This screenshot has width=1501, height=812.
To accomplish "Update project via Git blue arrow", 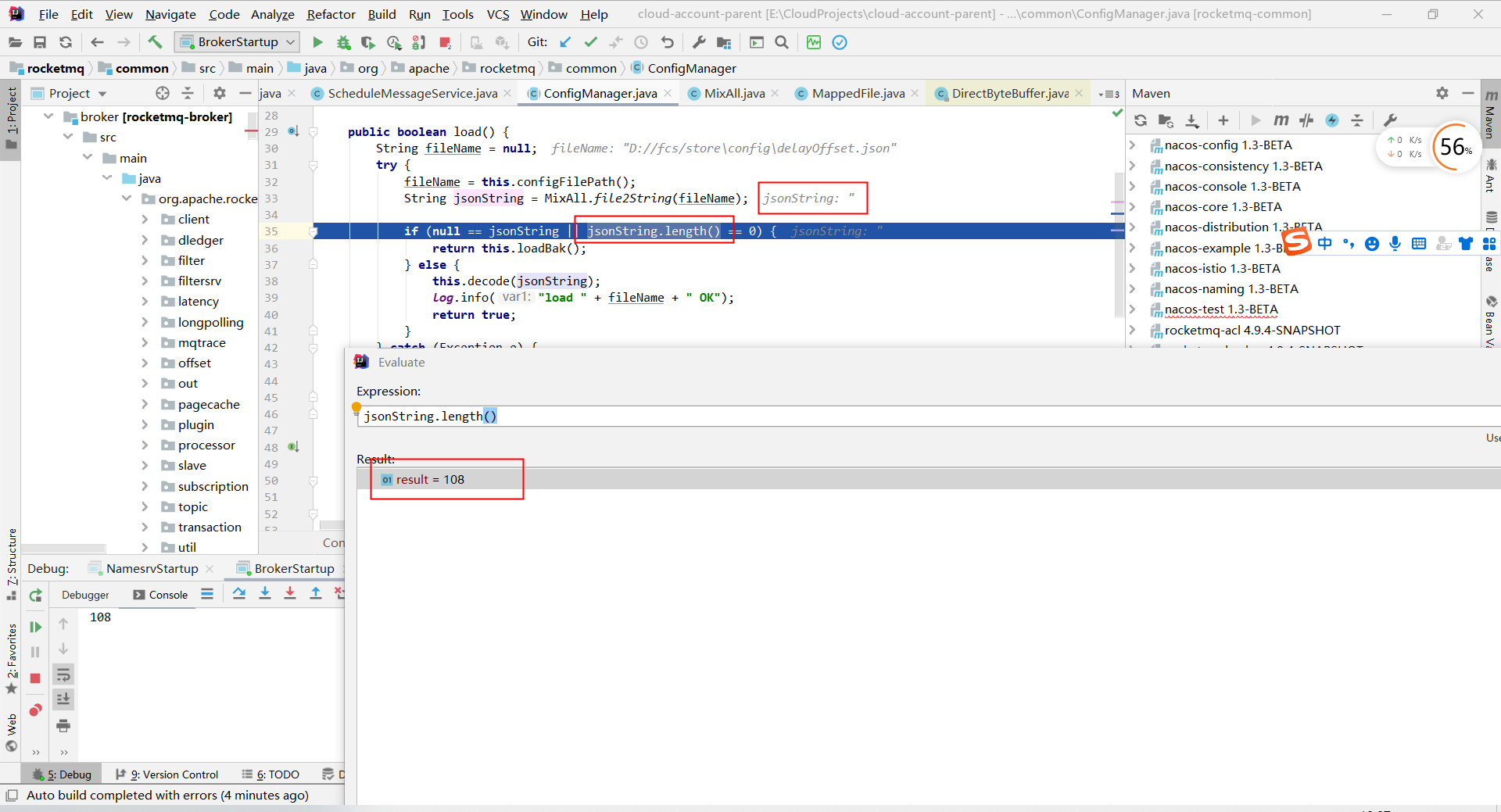I will [x=565, y=42].
